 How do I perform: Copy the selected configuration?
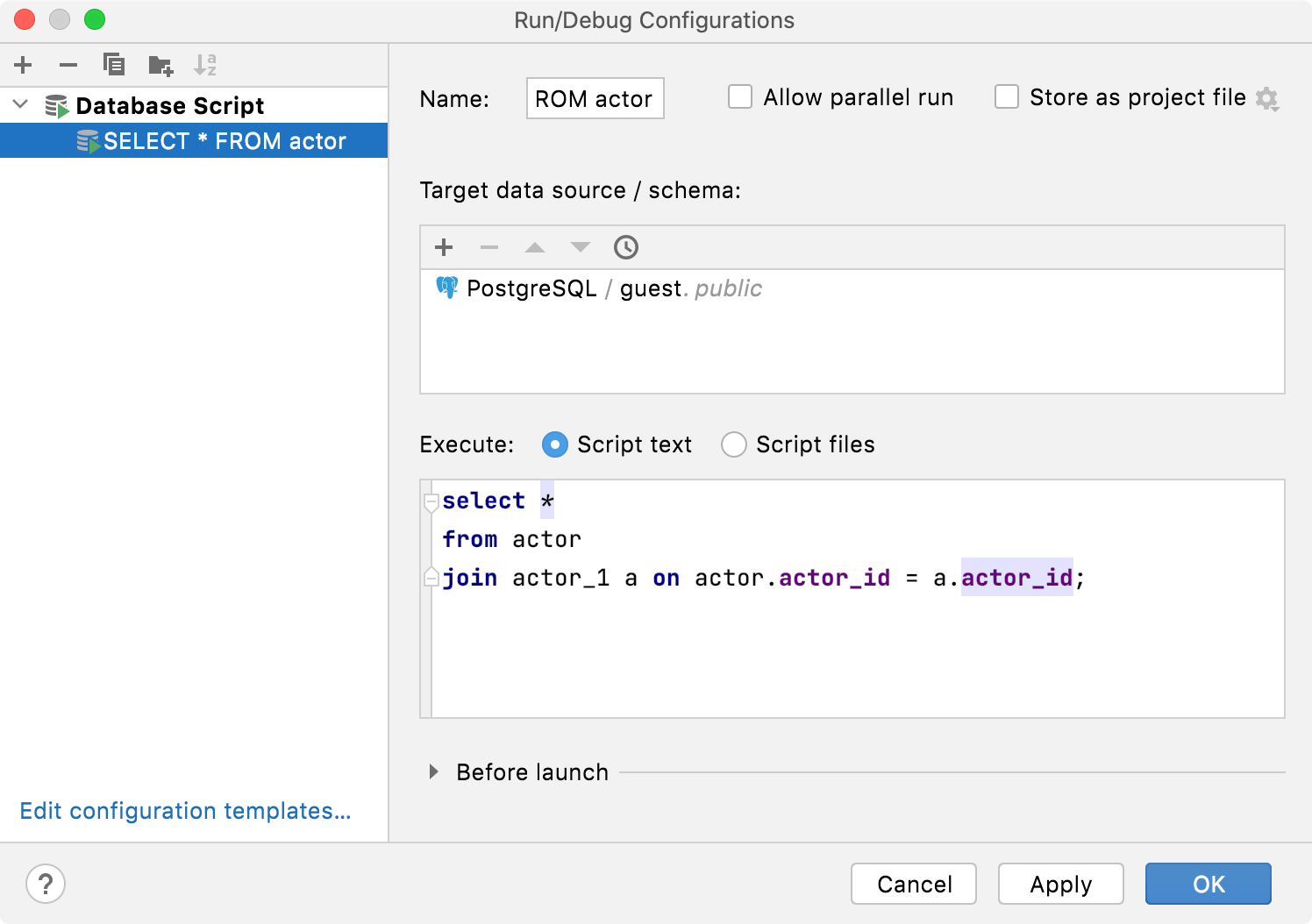tap(113, 64)
